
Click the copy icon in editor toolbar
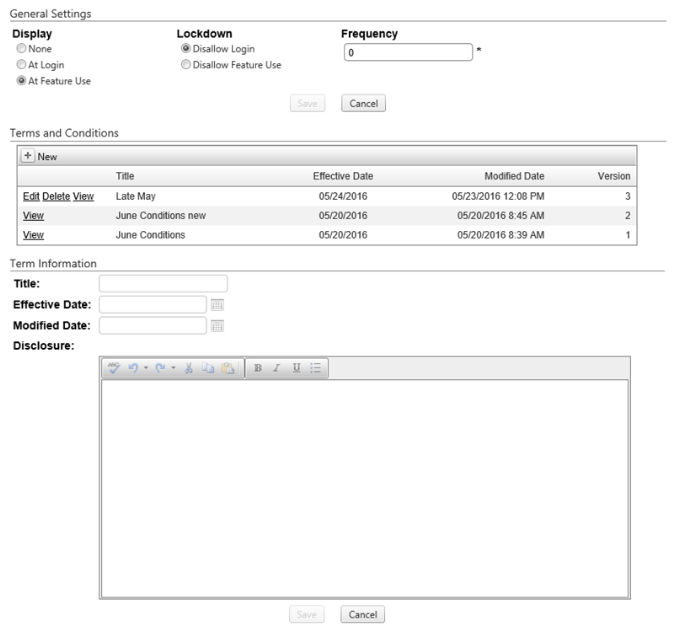tap(209, 368)
